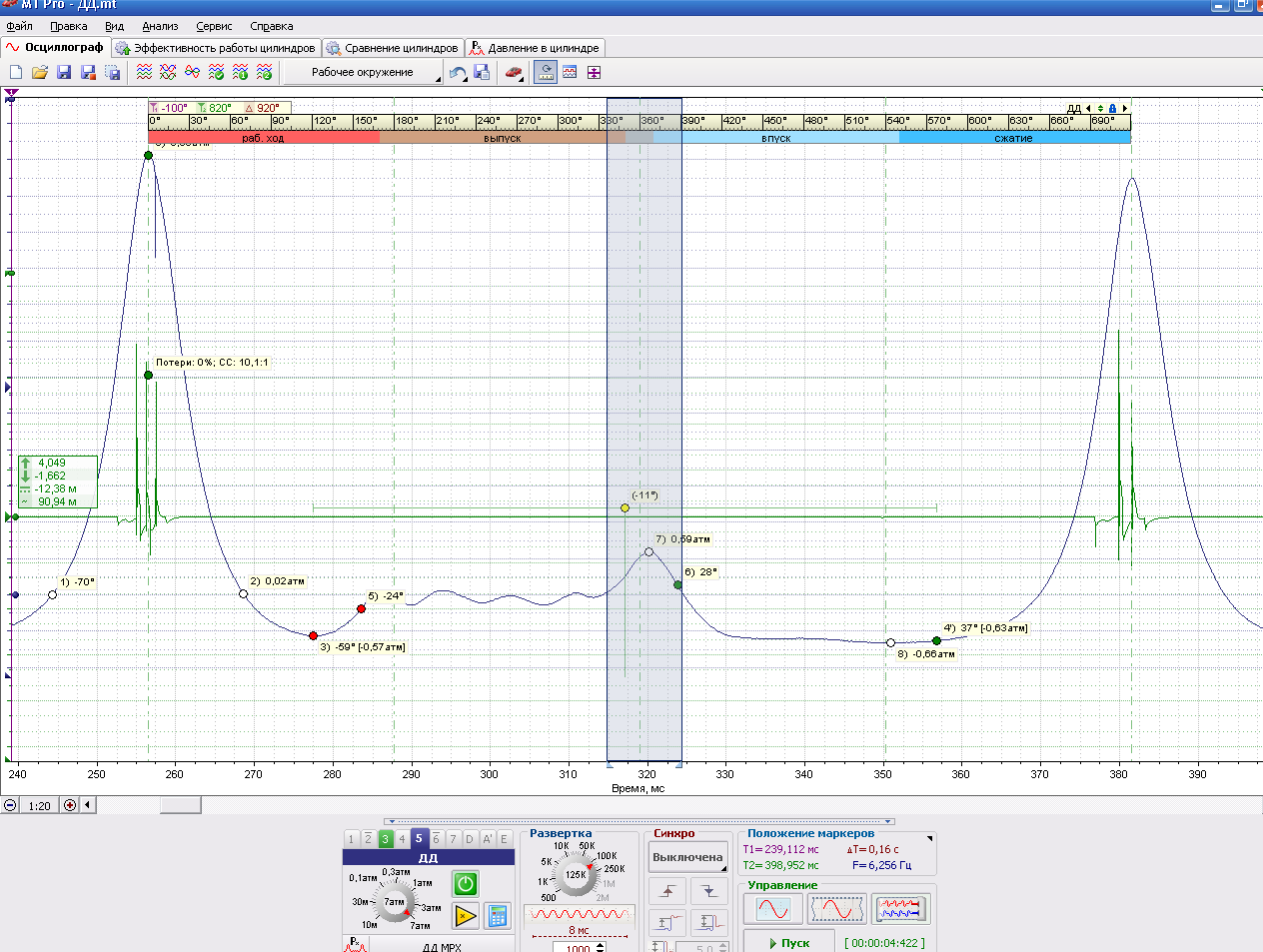Switch to Сравнение цилиндров tab

[393, 48]
